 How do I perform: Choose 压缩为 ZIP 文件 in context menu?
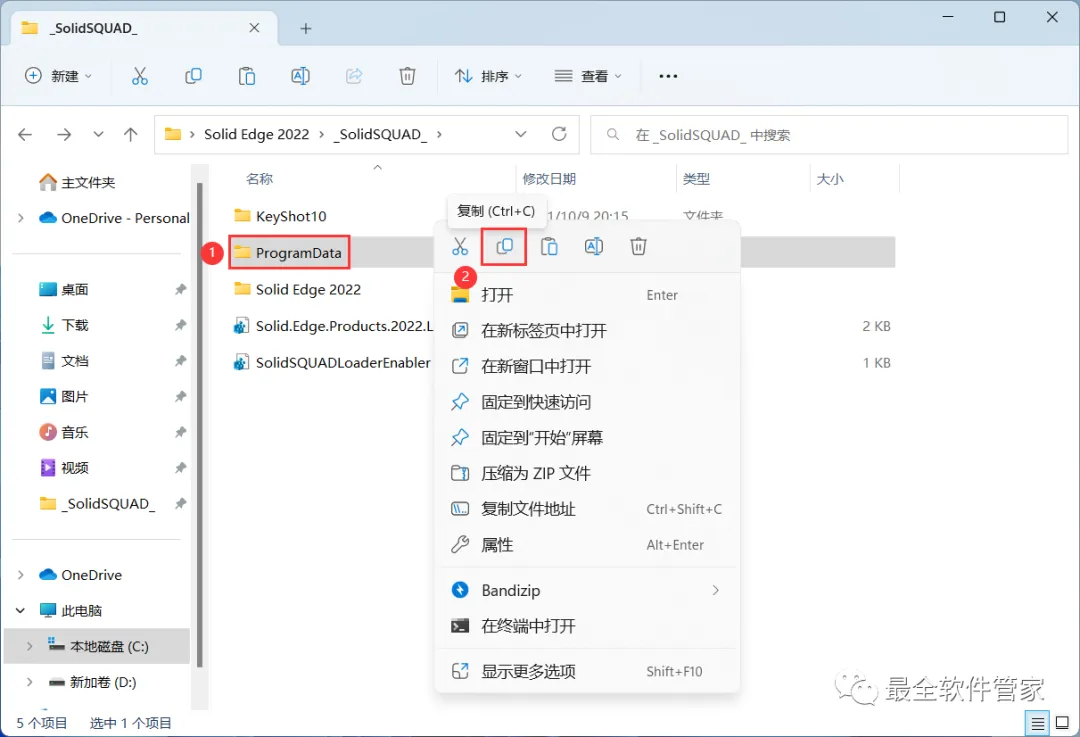pos(588,474)
